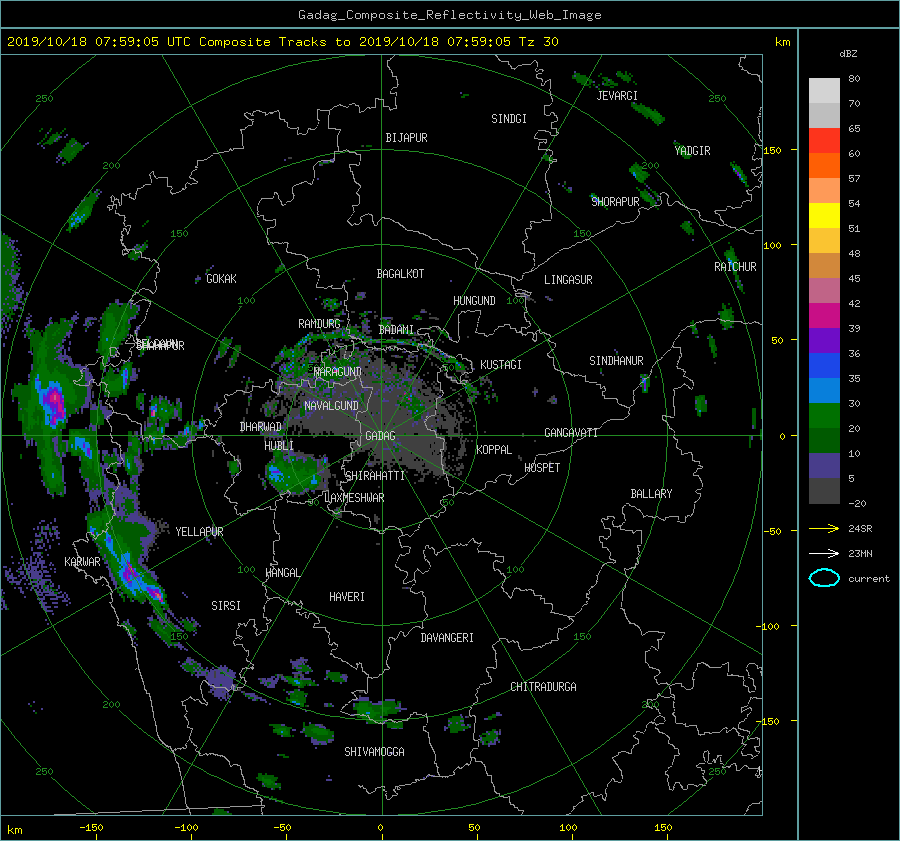Click the SINDGI city label
Viewport: 900px width, 841px height.
point(509,119)
